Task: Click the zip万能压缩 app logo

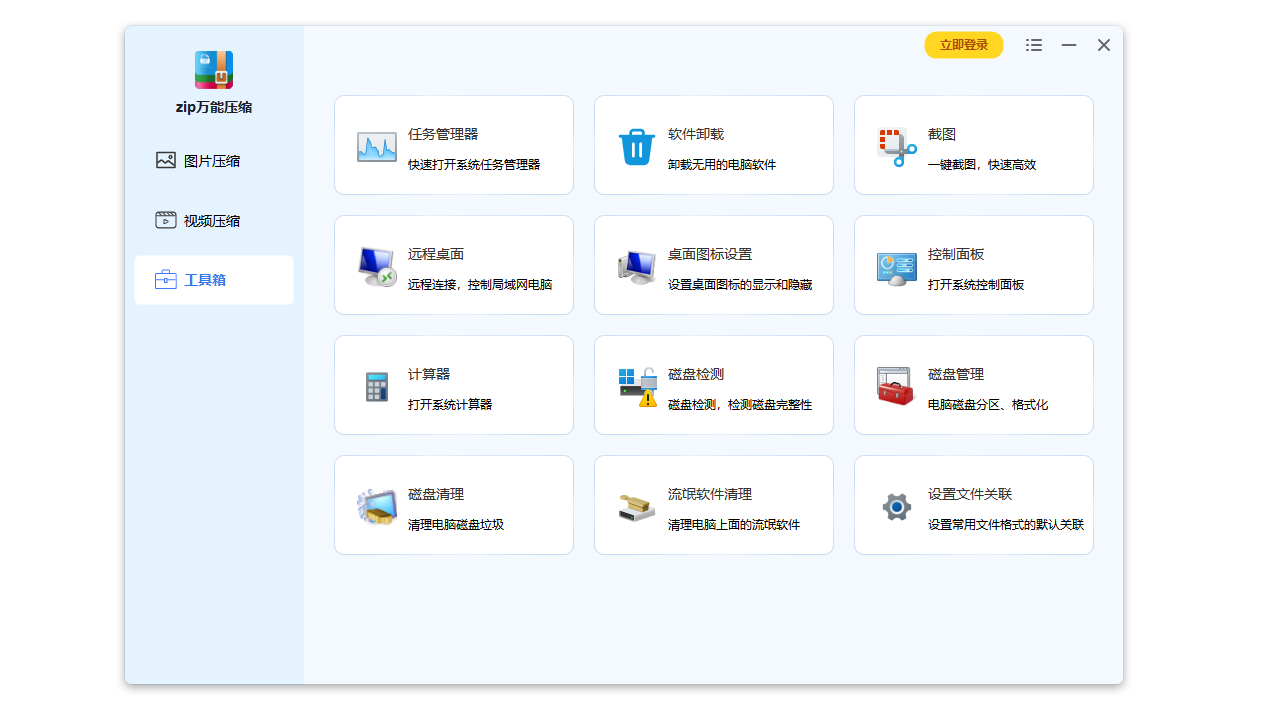Action: pyautogui.click(x=213, y=70)
